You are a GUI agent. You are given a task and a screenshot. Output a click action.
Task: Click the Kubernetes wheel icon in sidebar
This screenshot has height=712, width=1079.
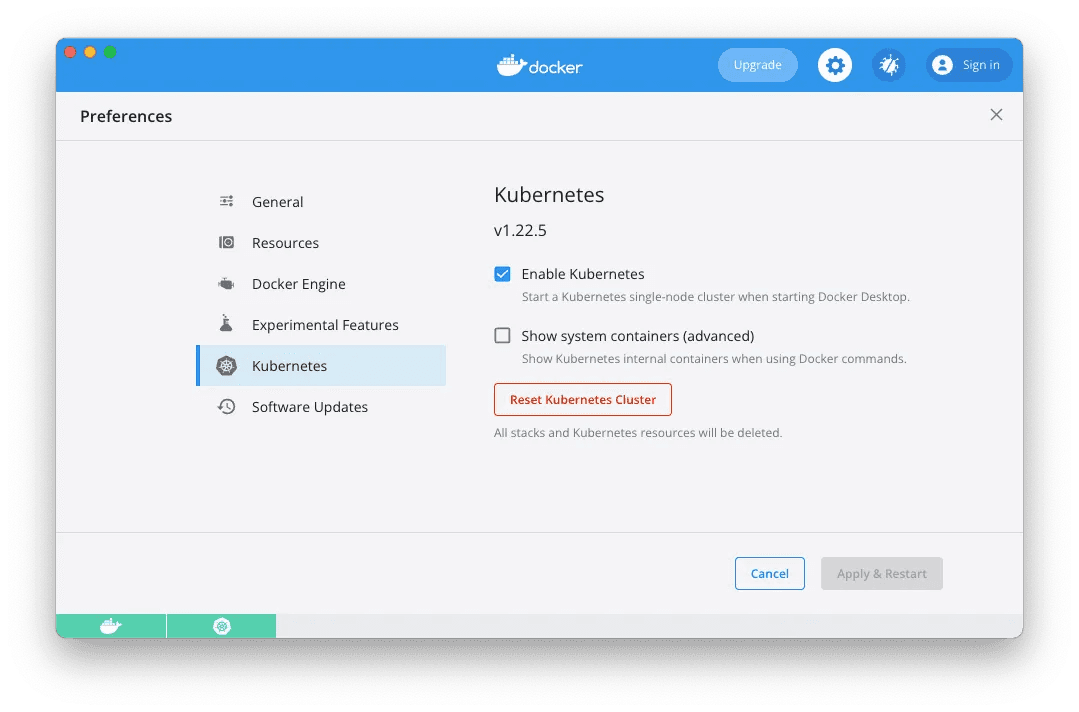coord(226,366)
